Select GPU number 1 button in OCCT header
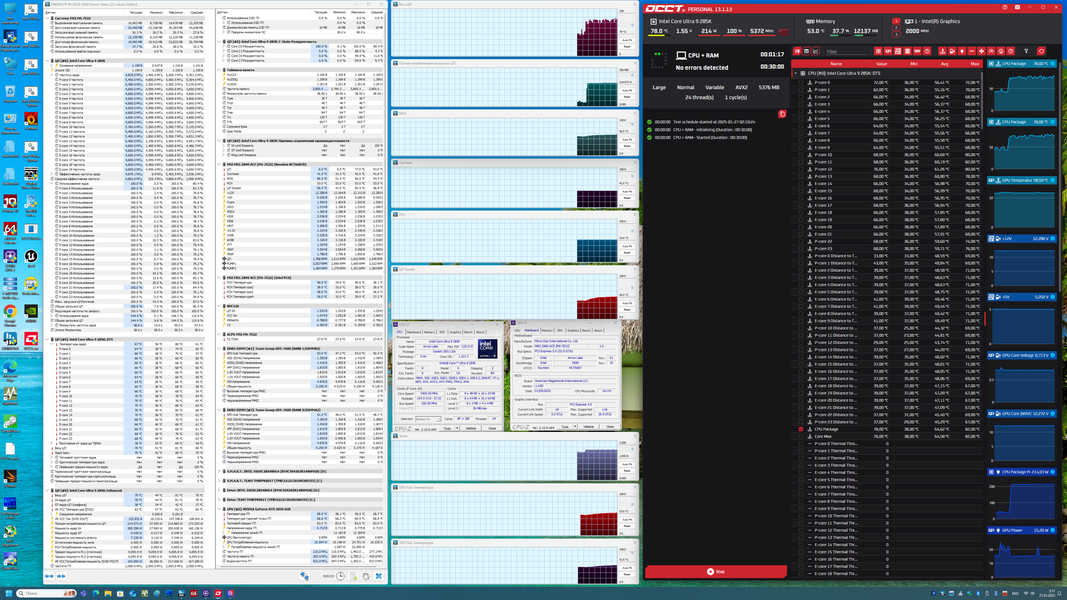The width and height of the screenshot is (1067, 600). (x=896, y=20)
